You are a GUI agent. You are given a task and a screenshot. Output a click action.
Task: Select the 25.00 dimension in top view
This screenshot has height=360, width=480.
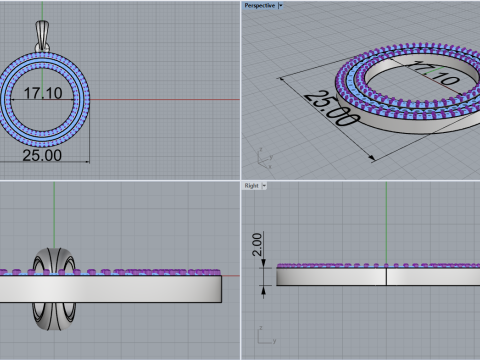(42, 156)
